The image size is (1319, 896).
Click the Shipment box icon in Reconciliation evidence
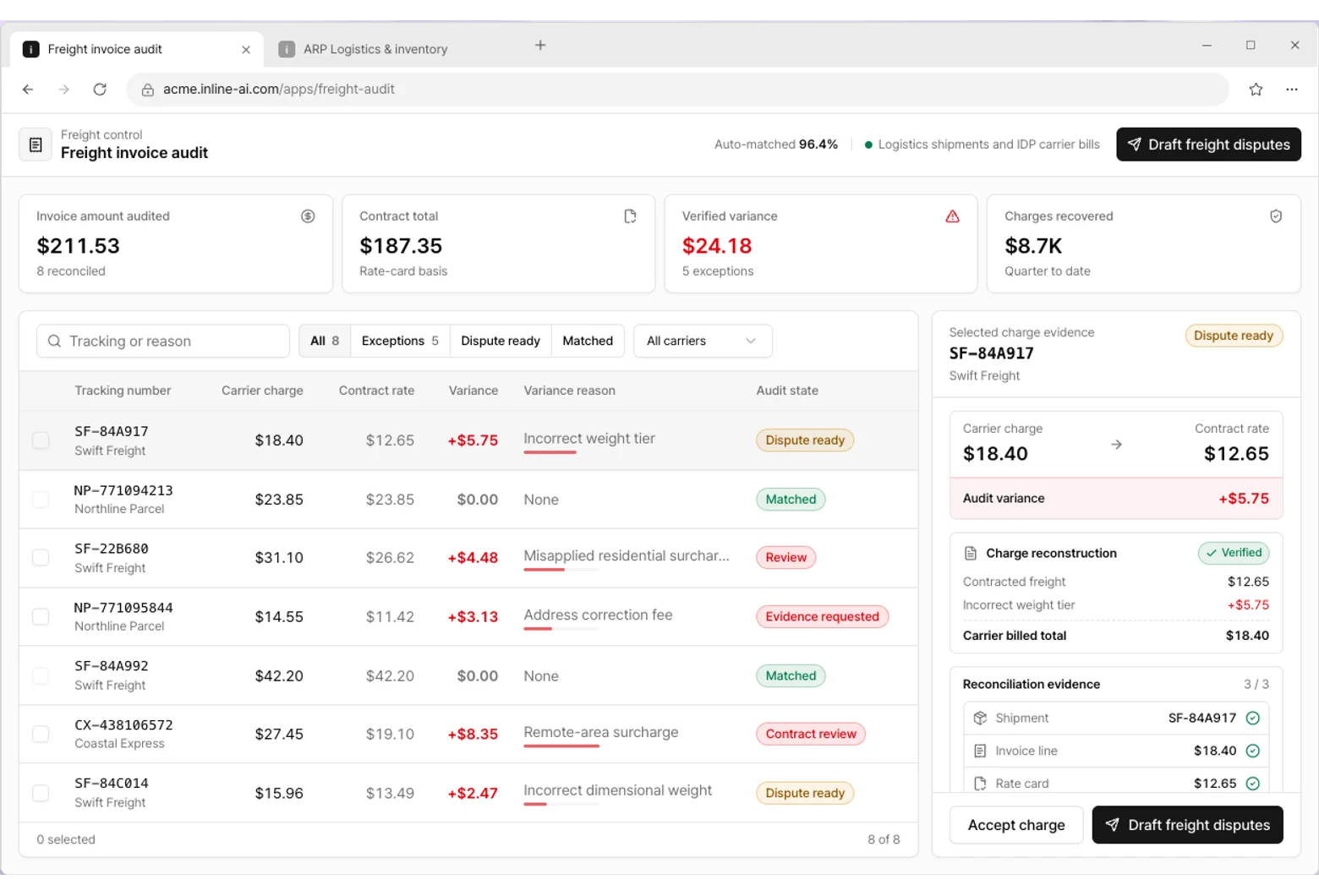[x=980, y=718]
